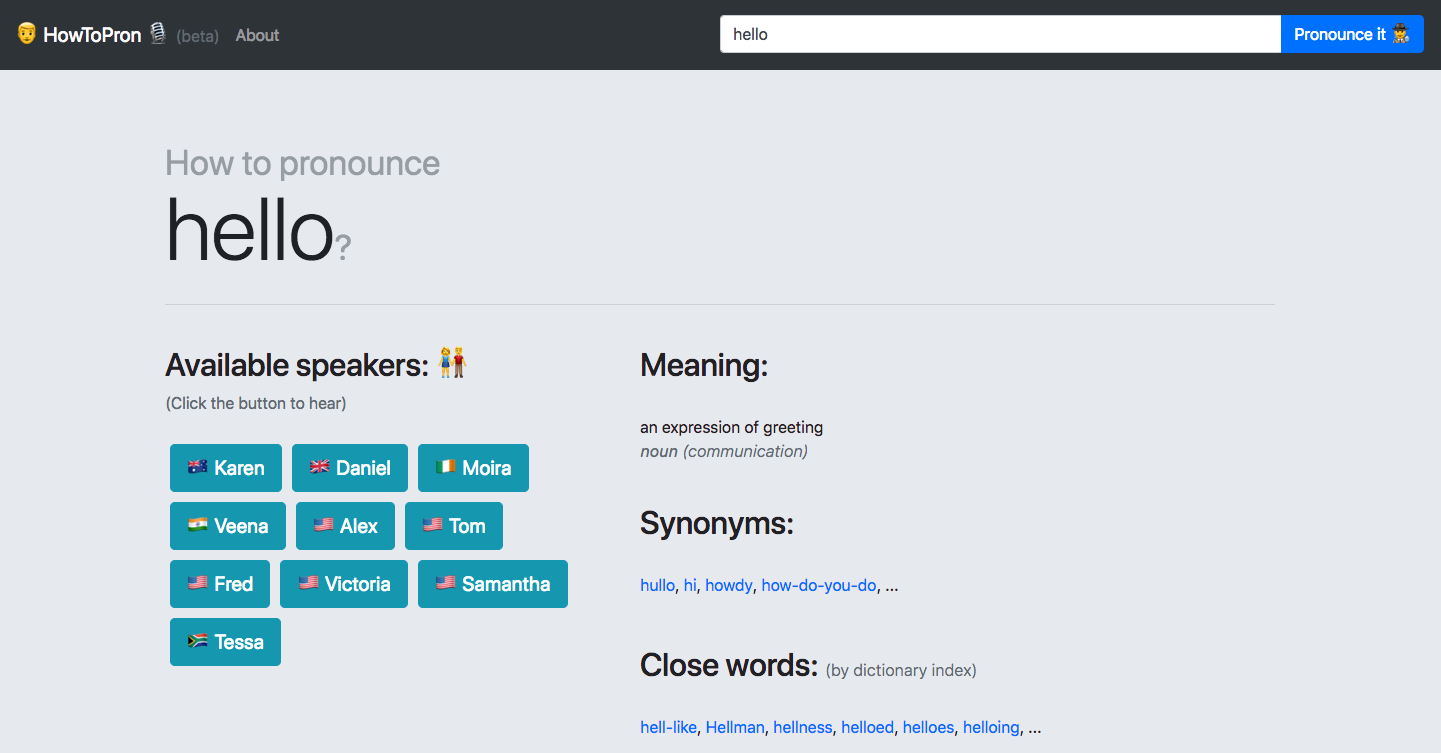Hear Samantha pronounce hello

(493, 584)
